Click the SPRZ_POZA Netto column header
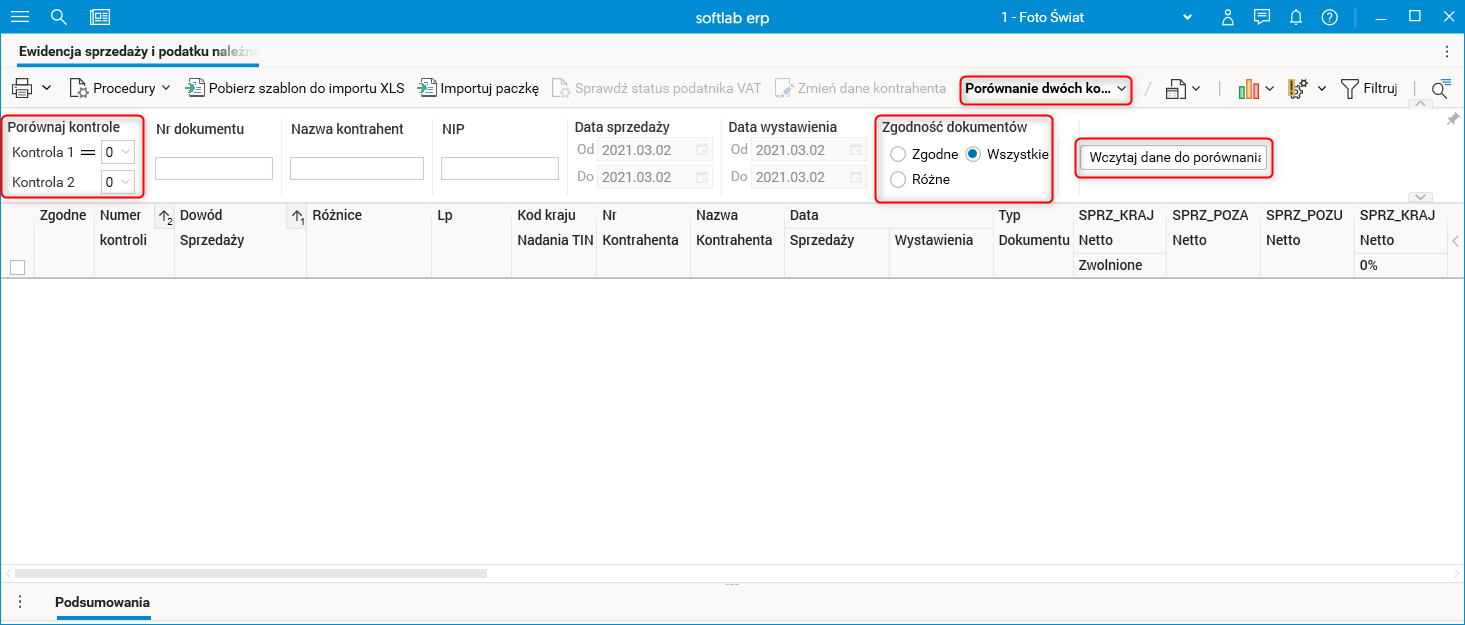1465x625 pixels. [1213, 240]
